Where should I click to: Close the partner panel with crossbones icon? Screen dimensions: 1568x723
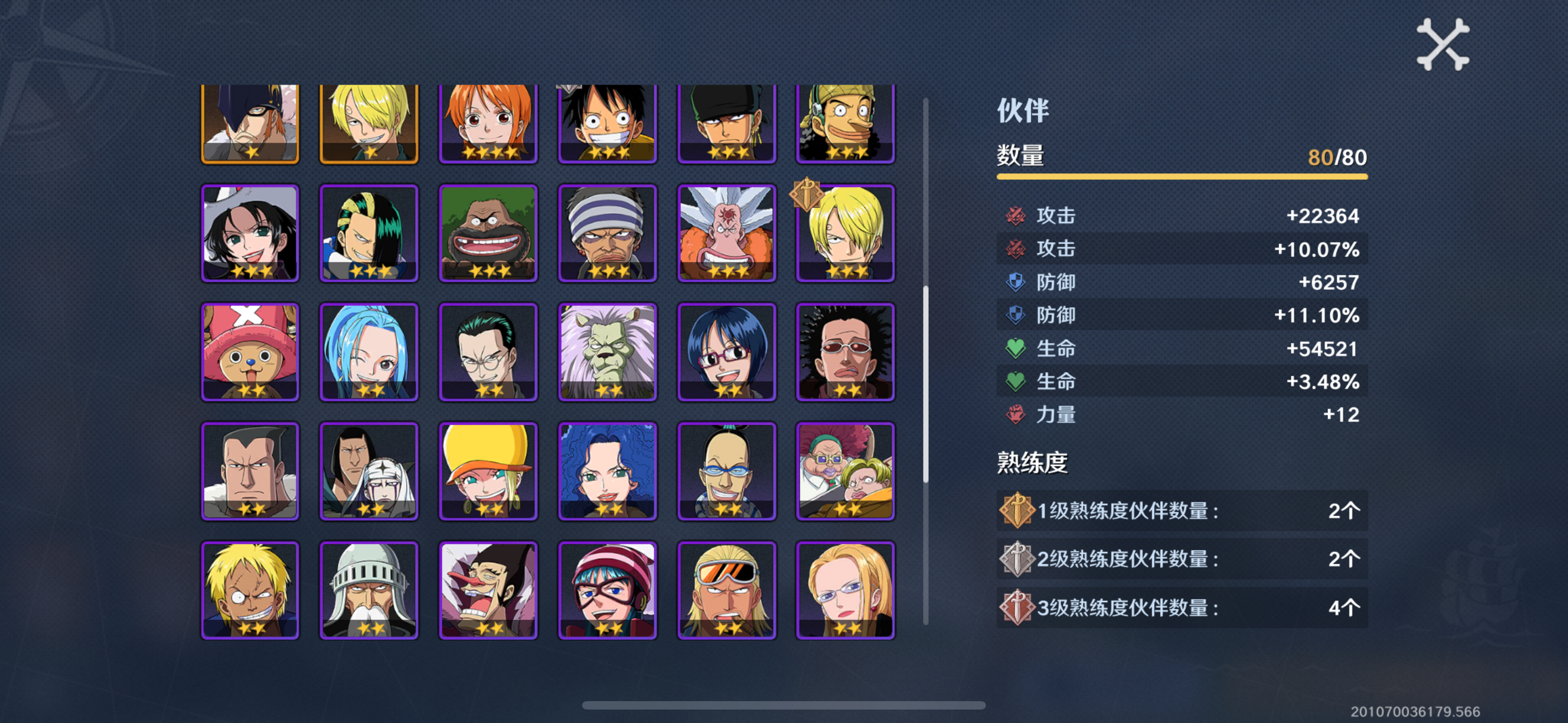(1442, 44)
